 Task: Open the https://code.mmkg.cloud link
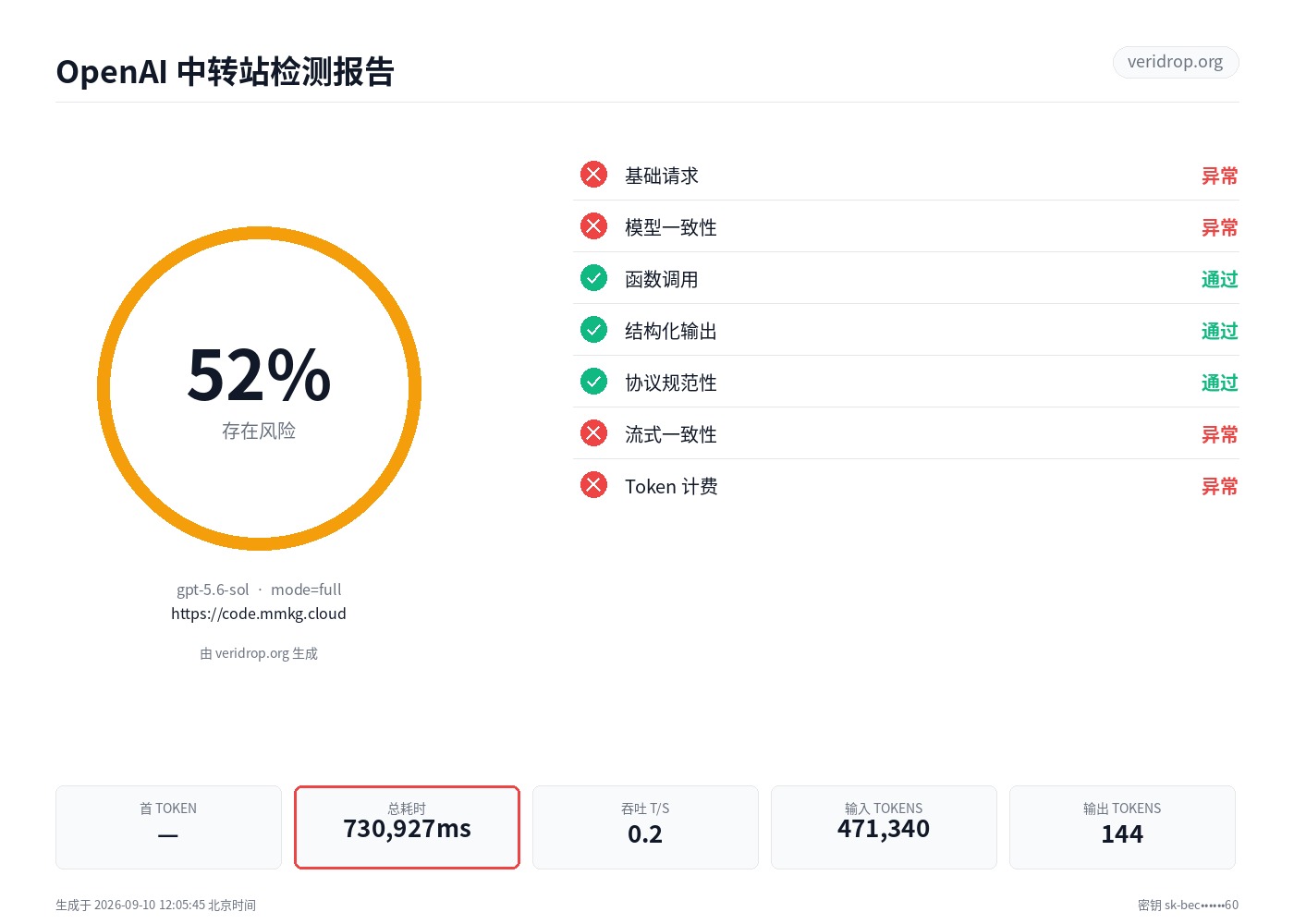click(x=259, y=614)
